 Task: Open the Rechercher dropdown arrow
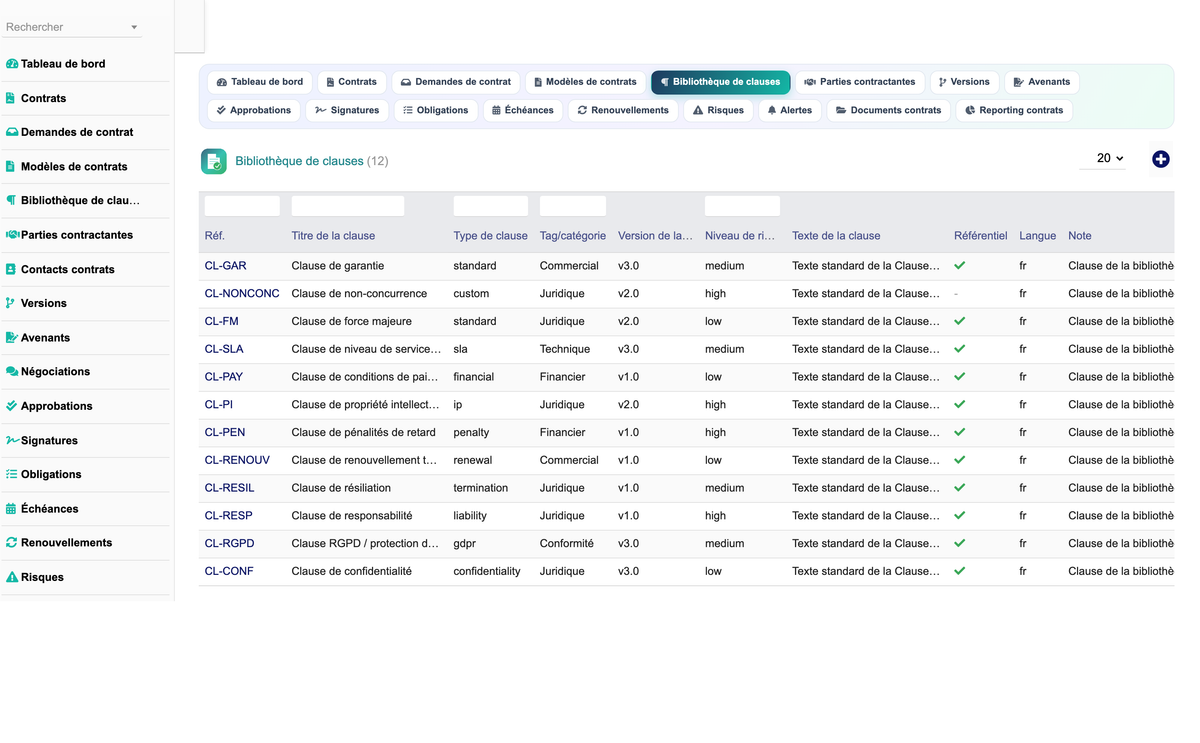tap(134, 27)
